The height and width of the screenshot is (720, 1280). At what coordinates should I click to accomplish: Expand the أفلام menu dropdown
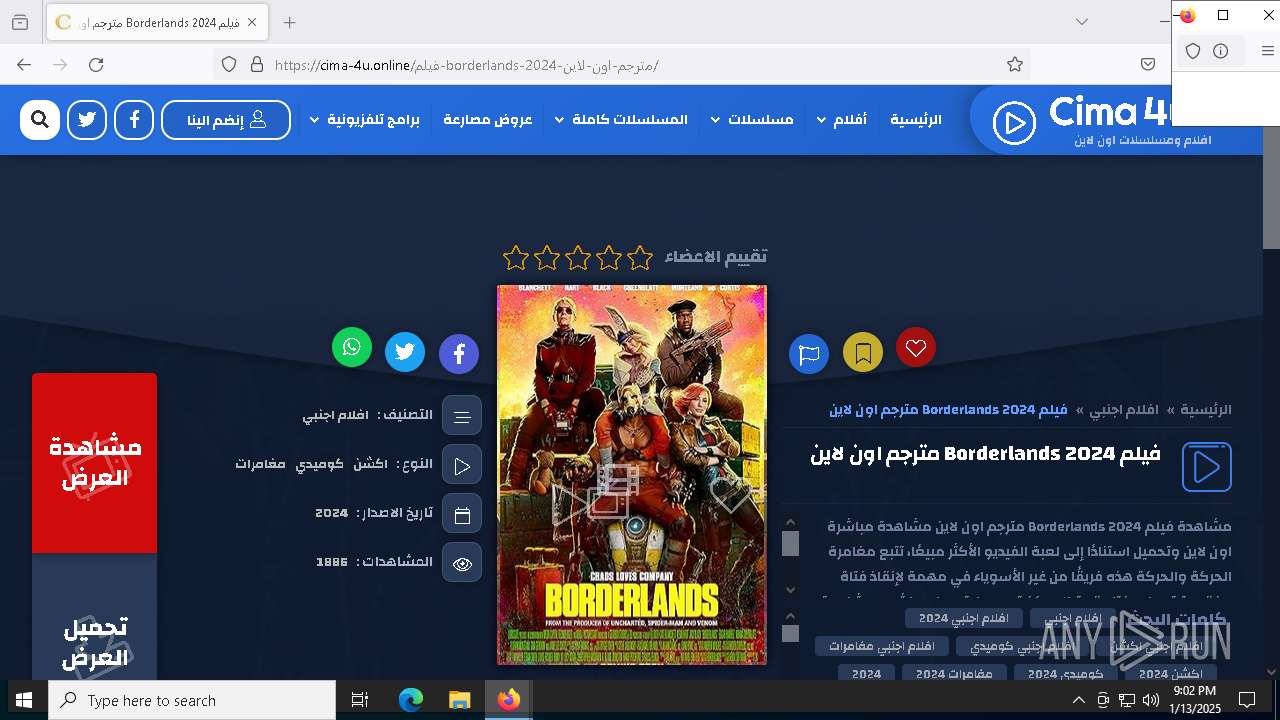coord(842,120)
